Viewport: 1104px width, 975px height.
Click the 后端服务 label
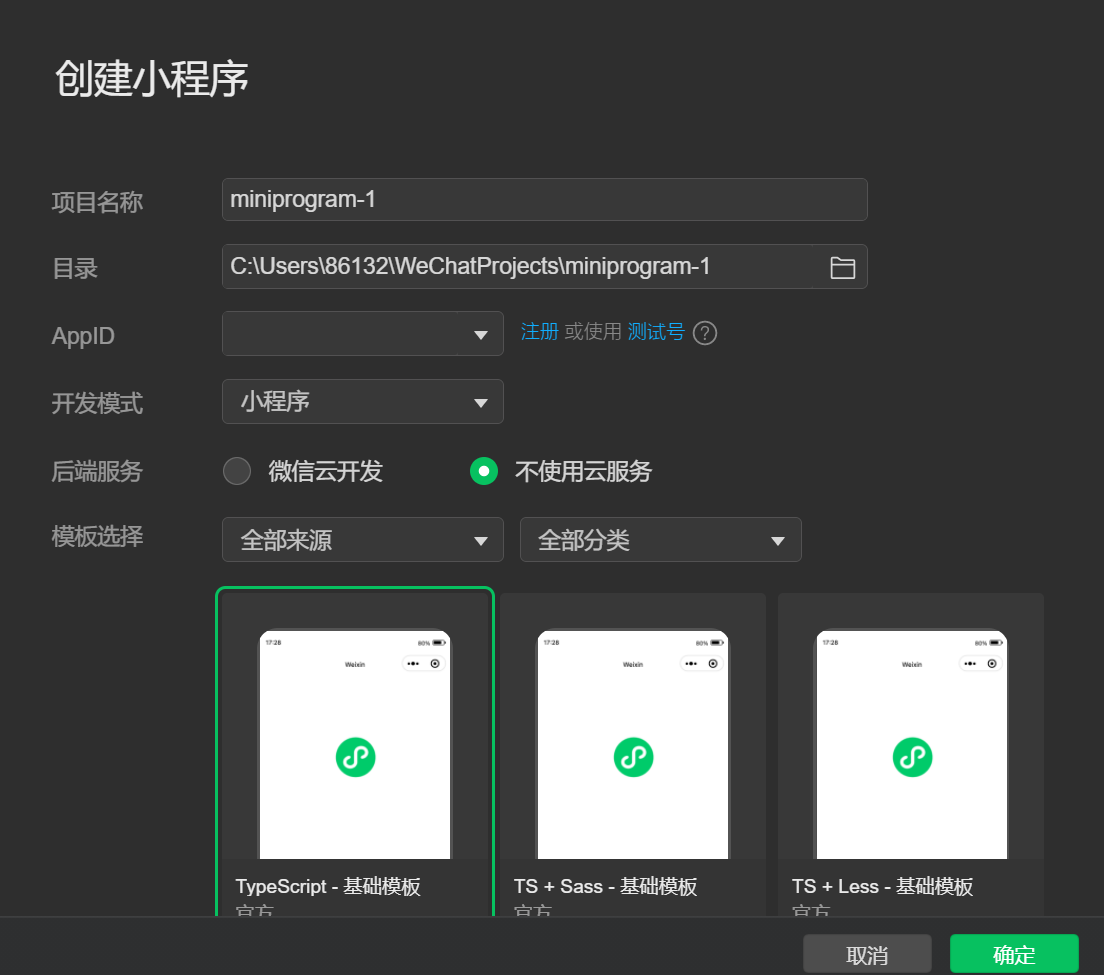[x=97, y=471]
